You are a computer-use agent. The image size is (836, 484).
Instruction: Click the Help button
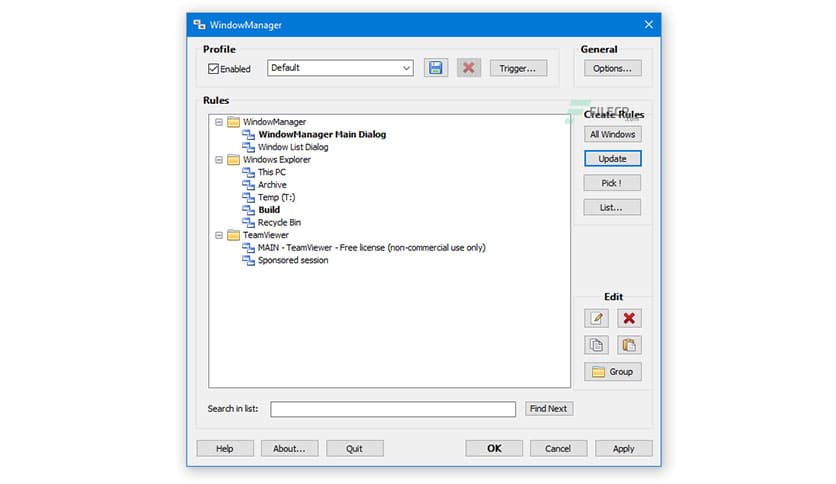click(225, 448)
